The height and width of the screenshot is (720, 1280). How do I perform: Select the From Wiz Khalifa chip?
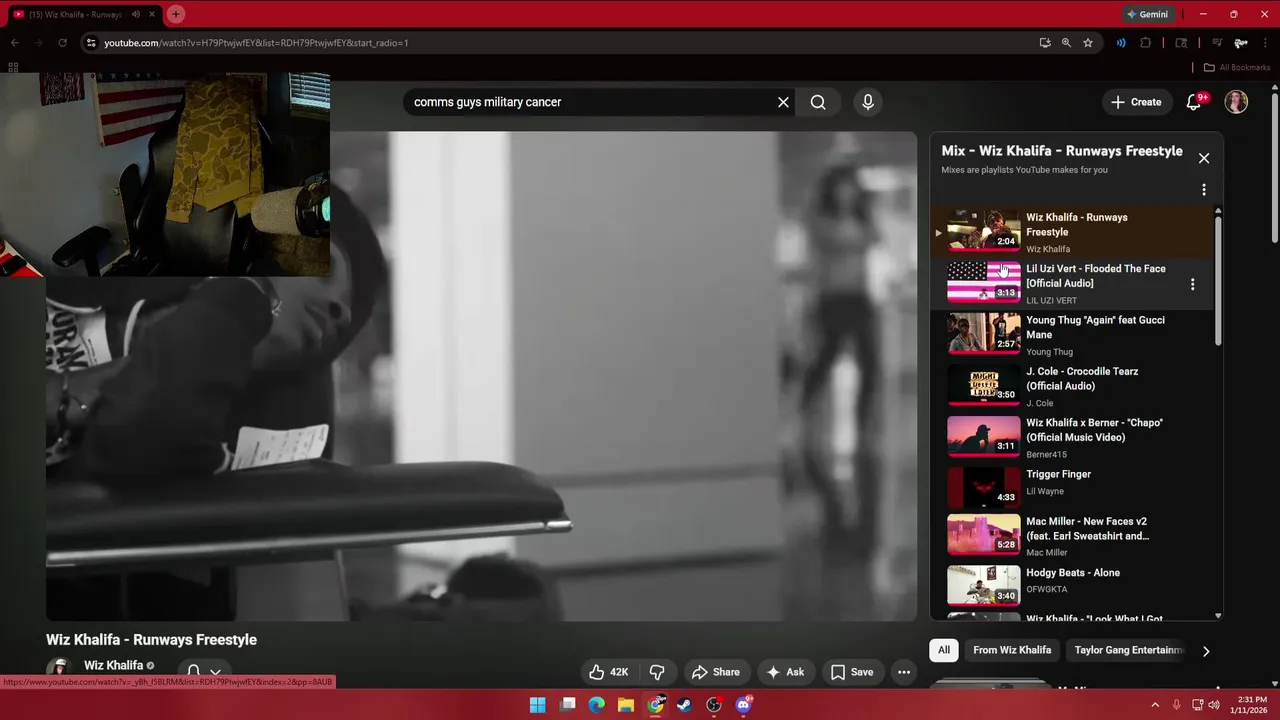pyautogui.click(x=1012, y=650)
